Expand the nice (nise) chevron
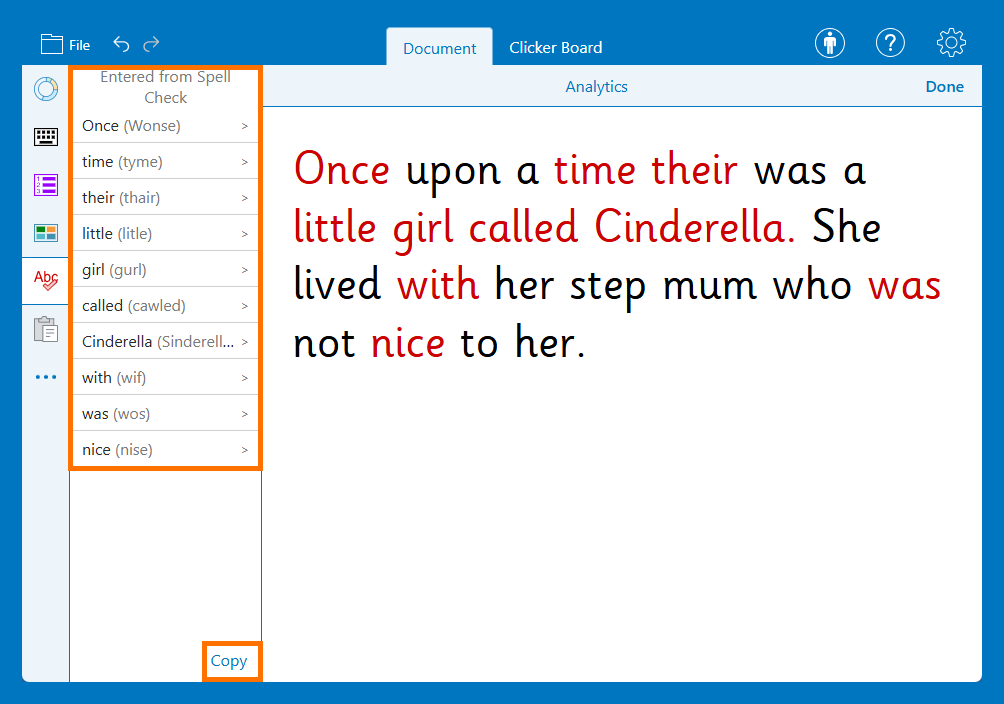This screenshot has height=704, width=1004. [x=245, y=450]
